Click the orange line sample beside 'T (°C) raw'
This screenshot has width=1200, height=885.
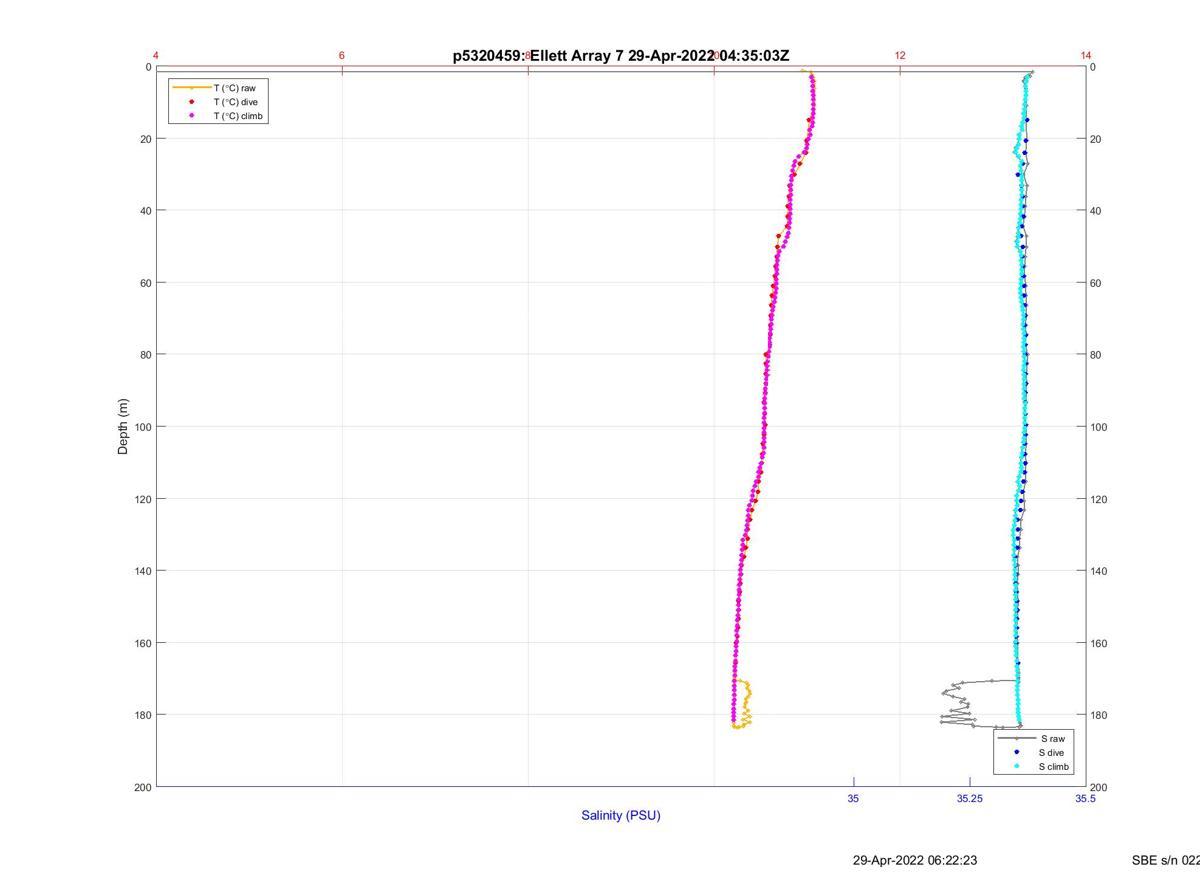click(192, 88)
